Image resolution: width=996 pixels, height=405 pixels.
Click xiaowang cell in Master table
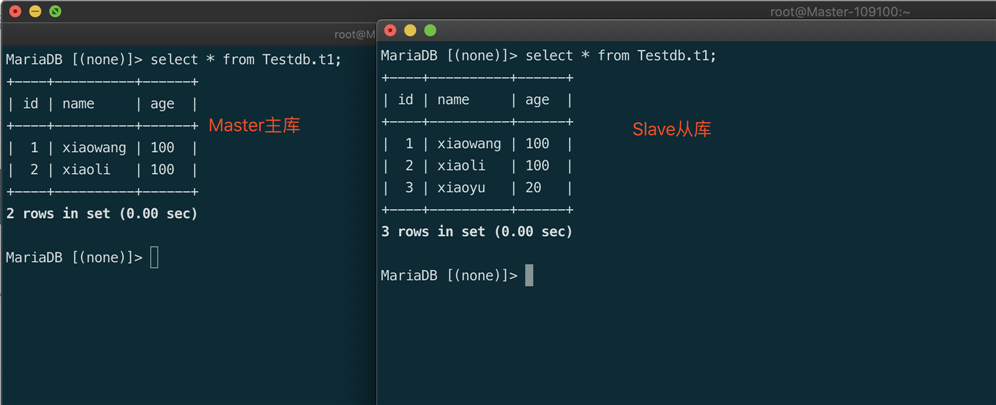94,148
